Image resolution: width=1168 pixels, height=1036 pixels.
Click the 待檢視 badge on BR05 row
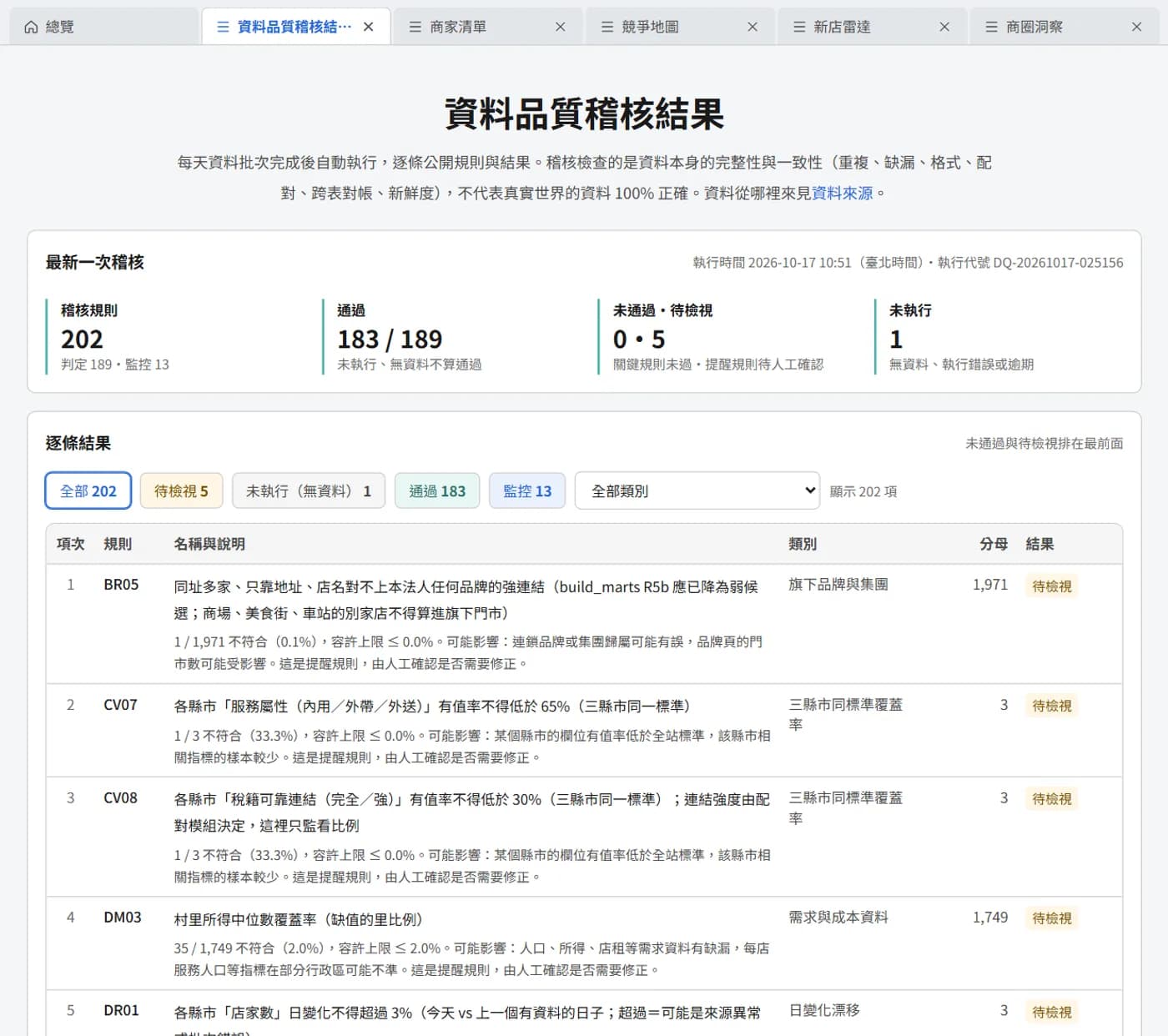click(x=1051, y=586)
